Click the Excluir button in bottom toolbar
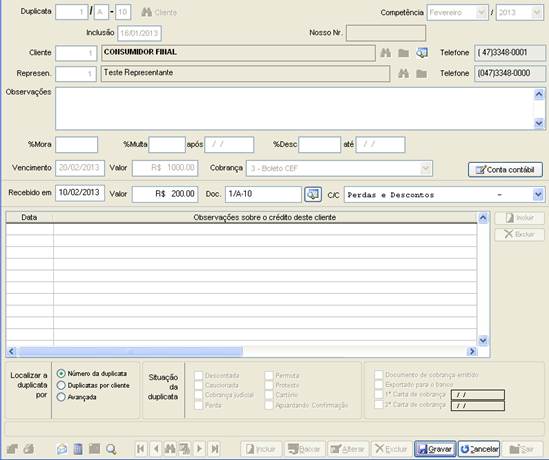 (x=391, y=449)
